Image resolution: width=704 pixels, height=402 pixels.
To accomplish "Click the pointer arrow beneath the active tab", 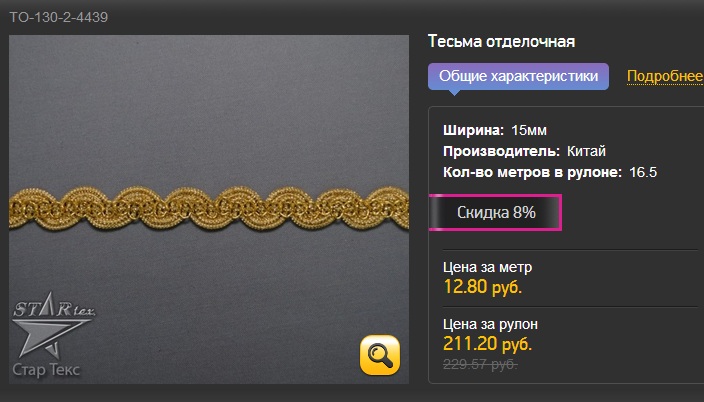I will tap(454, 93).
